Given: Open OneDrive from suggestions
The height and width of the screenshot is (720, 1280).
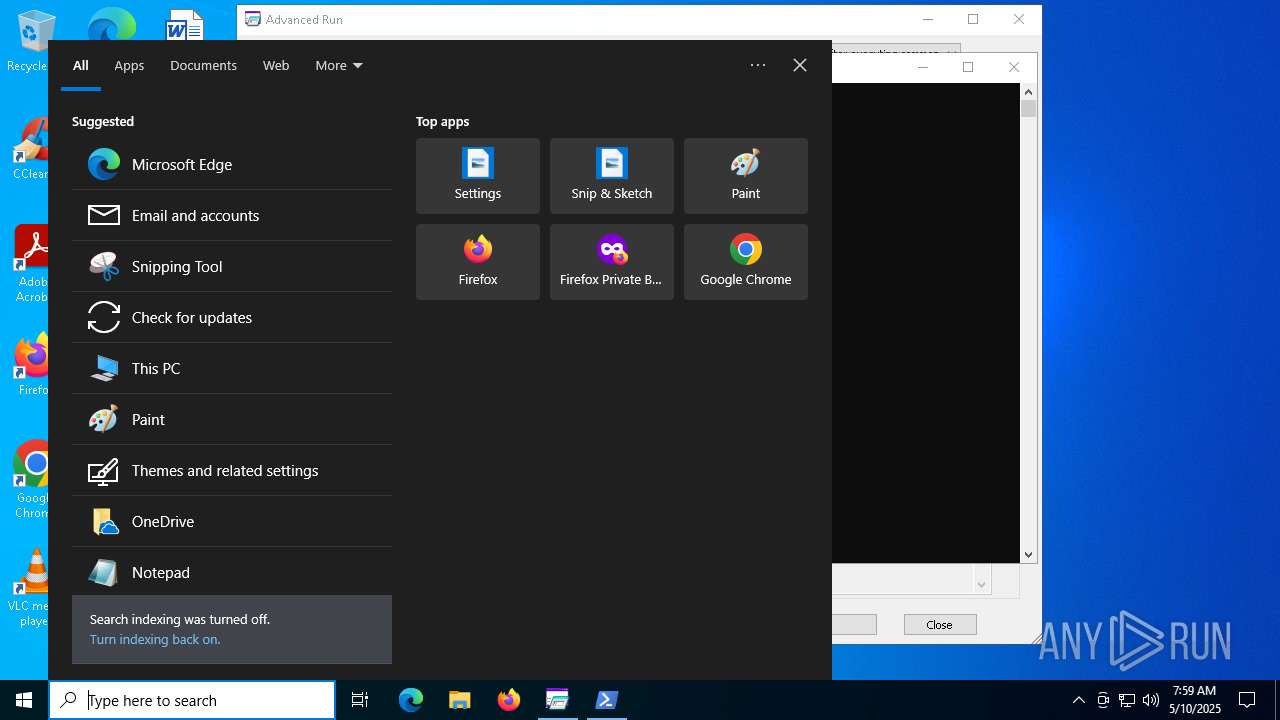Looking at the screenshot, I should (x=232, y=521).
